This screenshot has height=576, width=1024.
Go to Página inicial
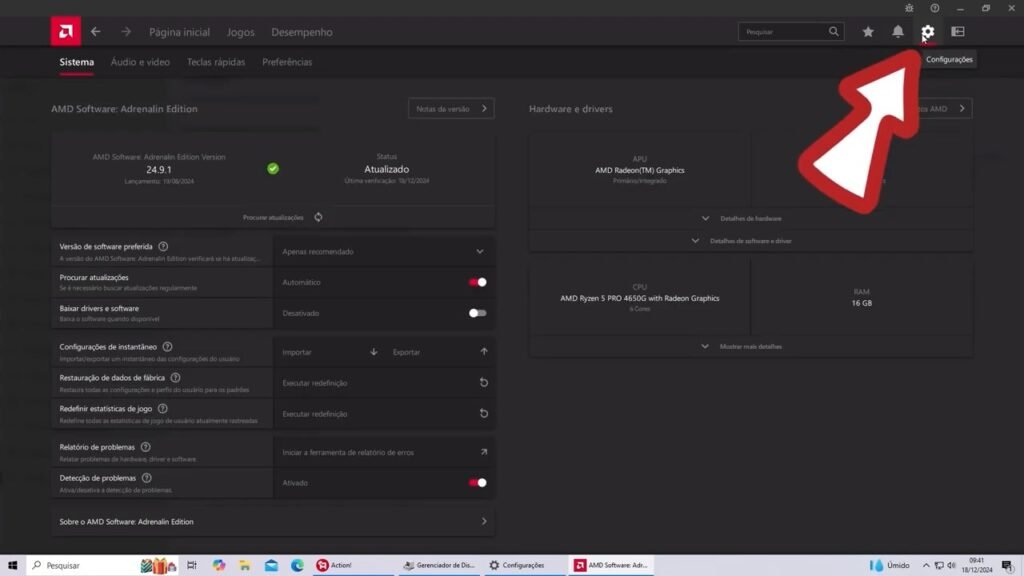coord(180,32)
